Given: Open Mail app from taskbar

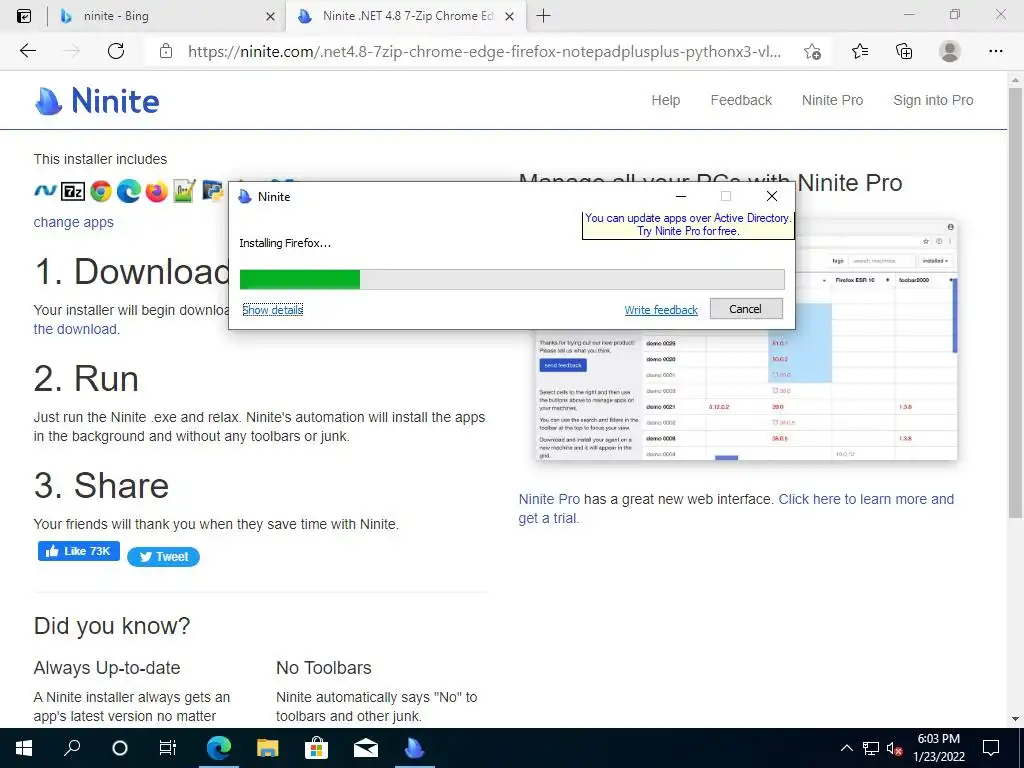Looking at the screenshot, I should tap(366, 748).
